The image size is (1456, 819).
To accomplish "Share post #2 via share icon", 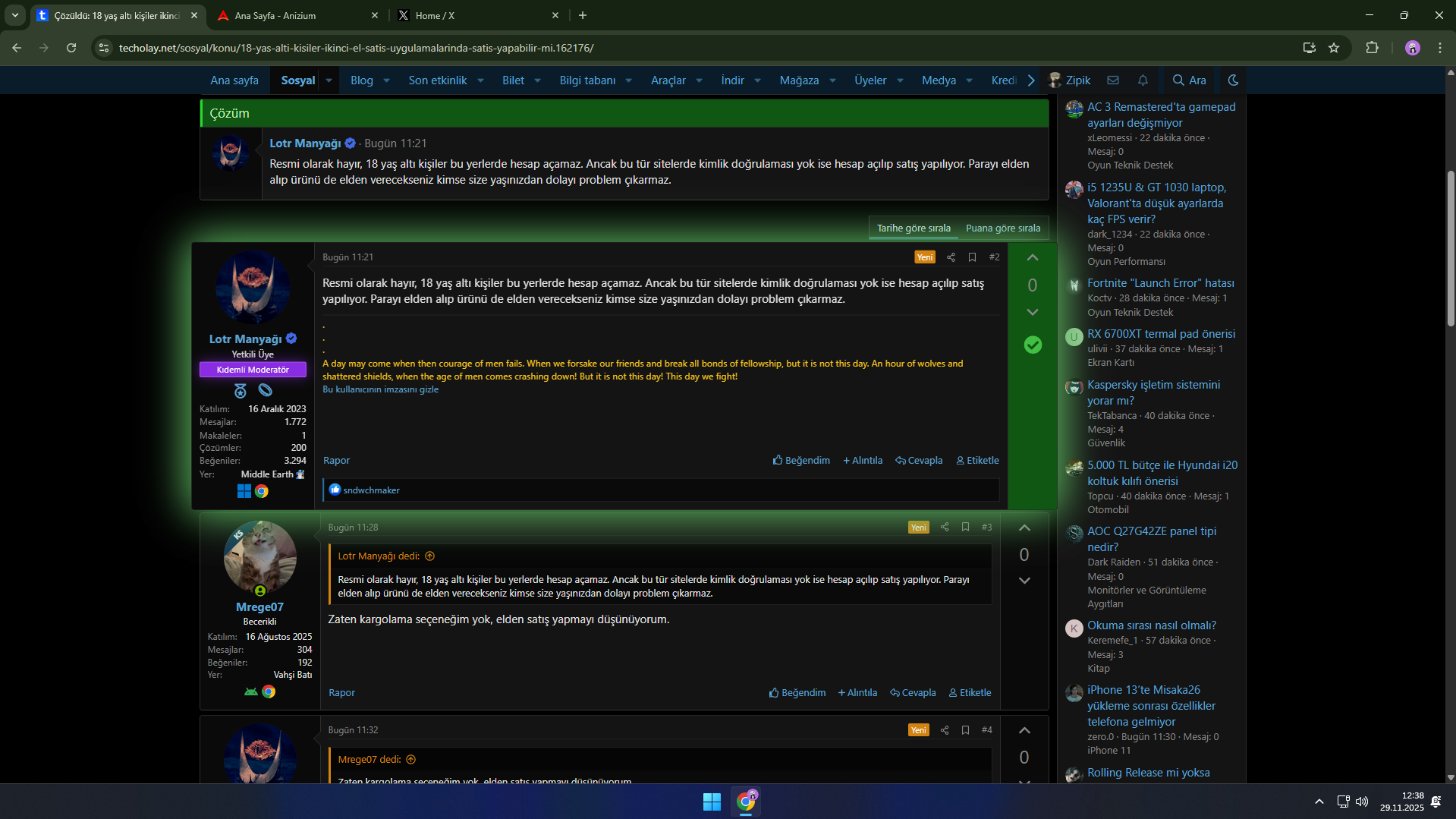I will [951, 257].
